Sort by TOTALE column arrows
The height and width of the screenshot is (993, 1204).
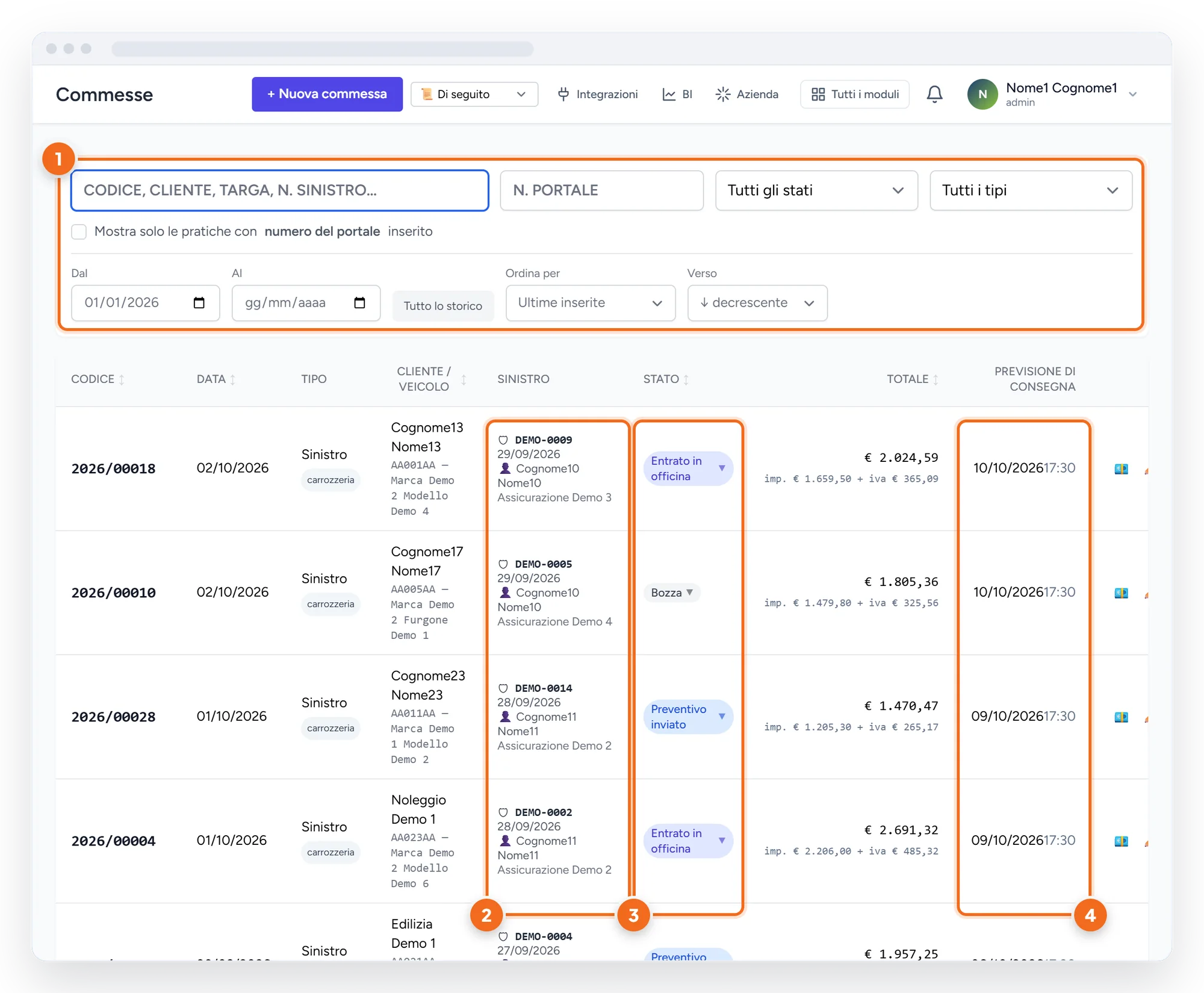pos(936,379)
